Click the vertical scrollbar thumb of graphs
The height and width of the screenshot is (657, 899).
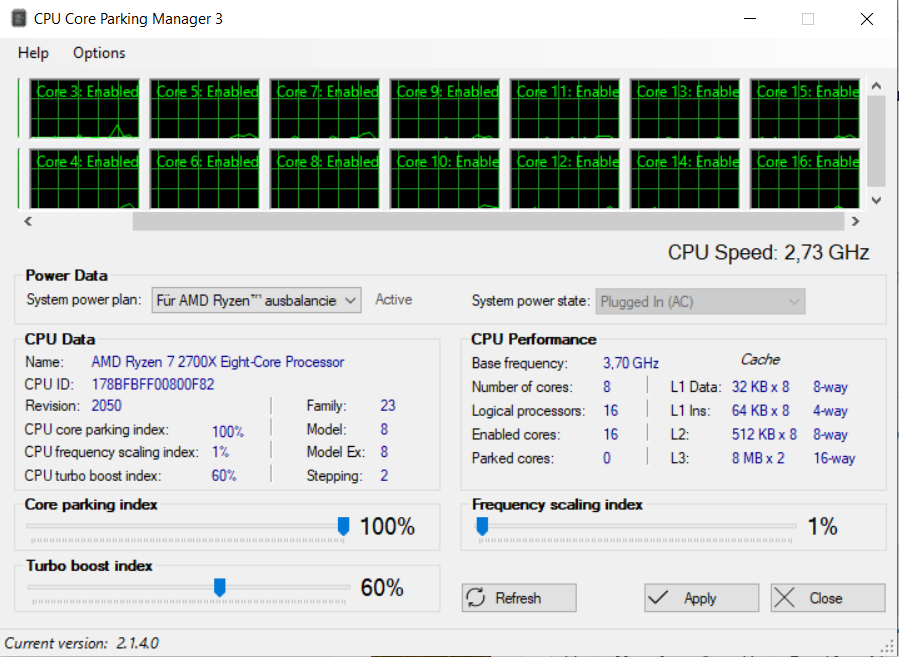[x=876, y=141]
